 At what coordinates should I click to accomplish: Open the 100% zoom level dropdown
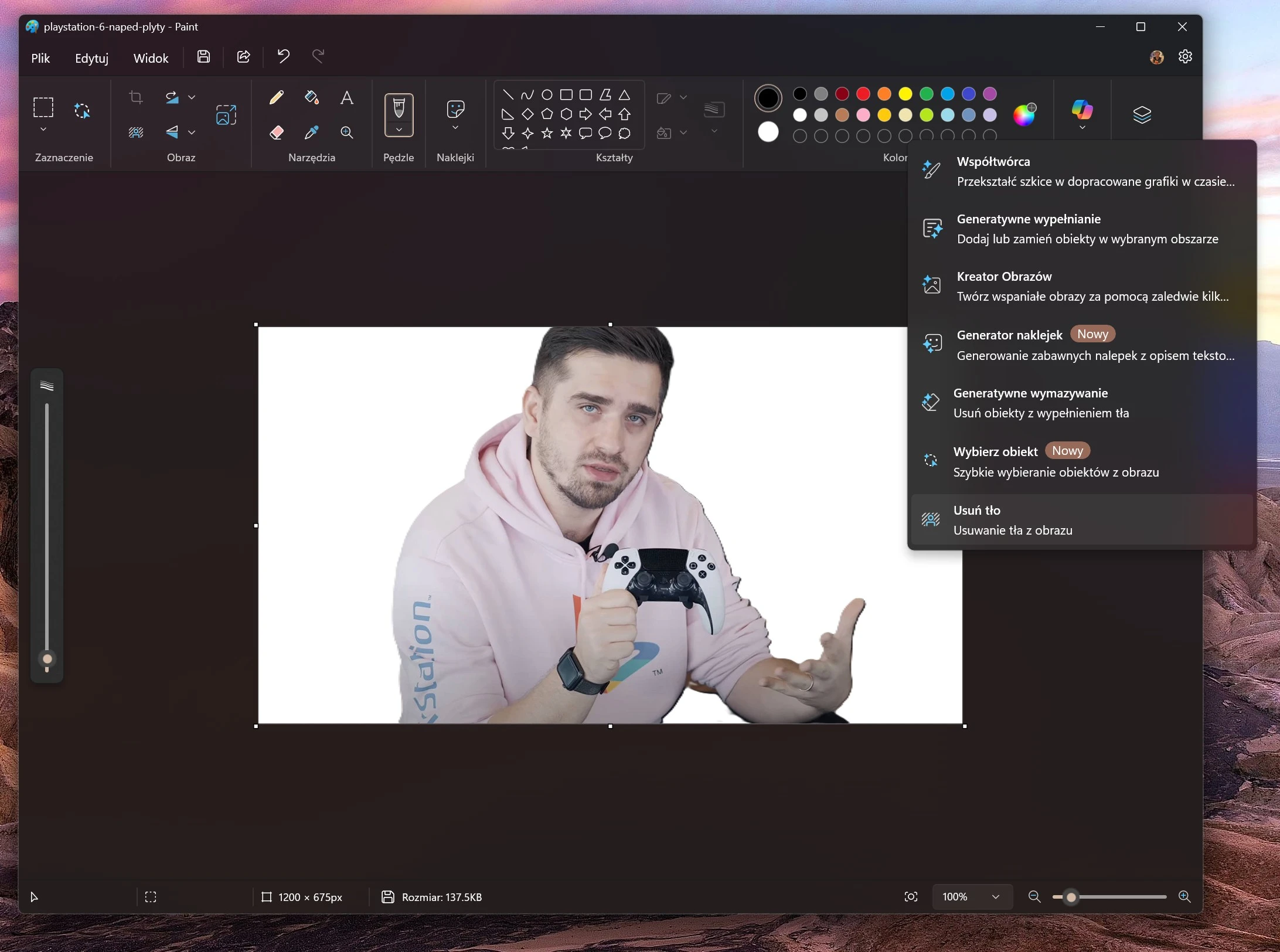[972, 897]
